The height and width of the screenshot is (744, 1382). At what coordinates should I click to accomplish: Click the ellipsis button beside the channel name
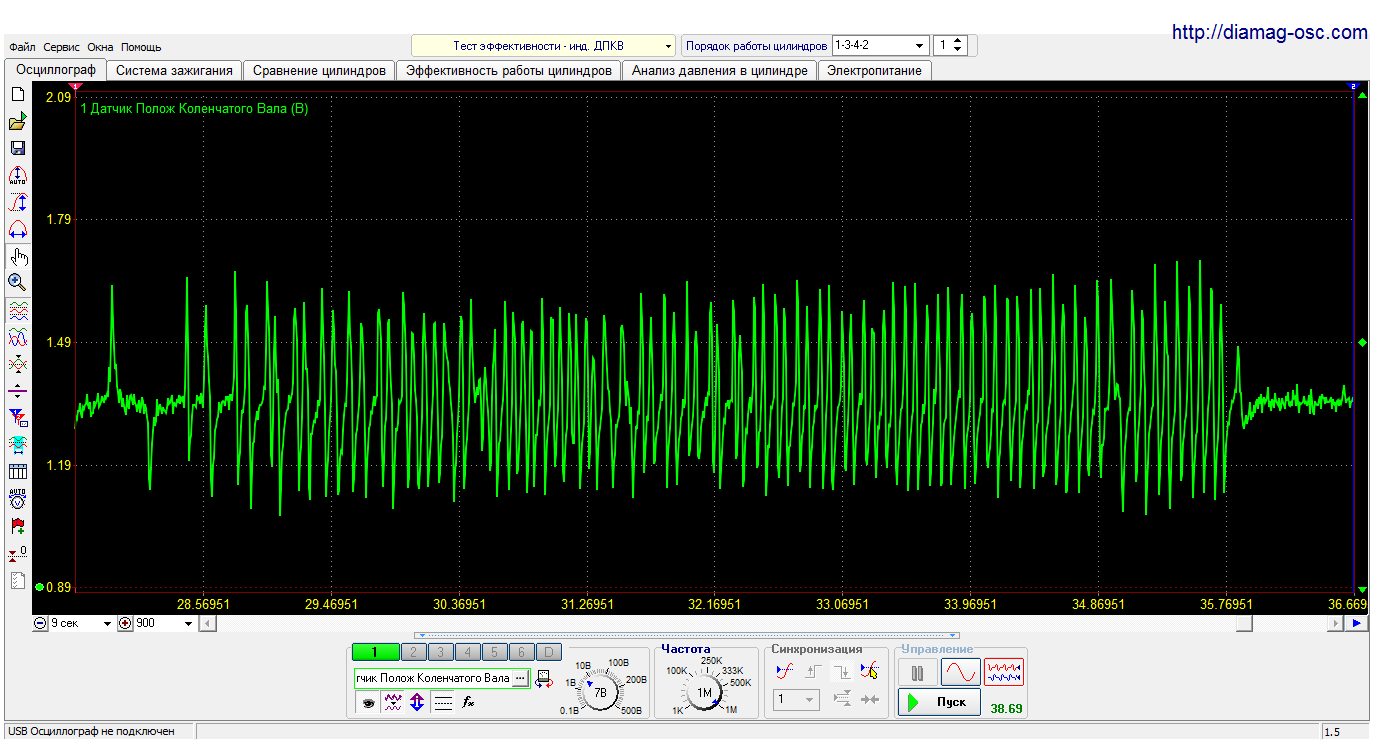click(520, 679)
